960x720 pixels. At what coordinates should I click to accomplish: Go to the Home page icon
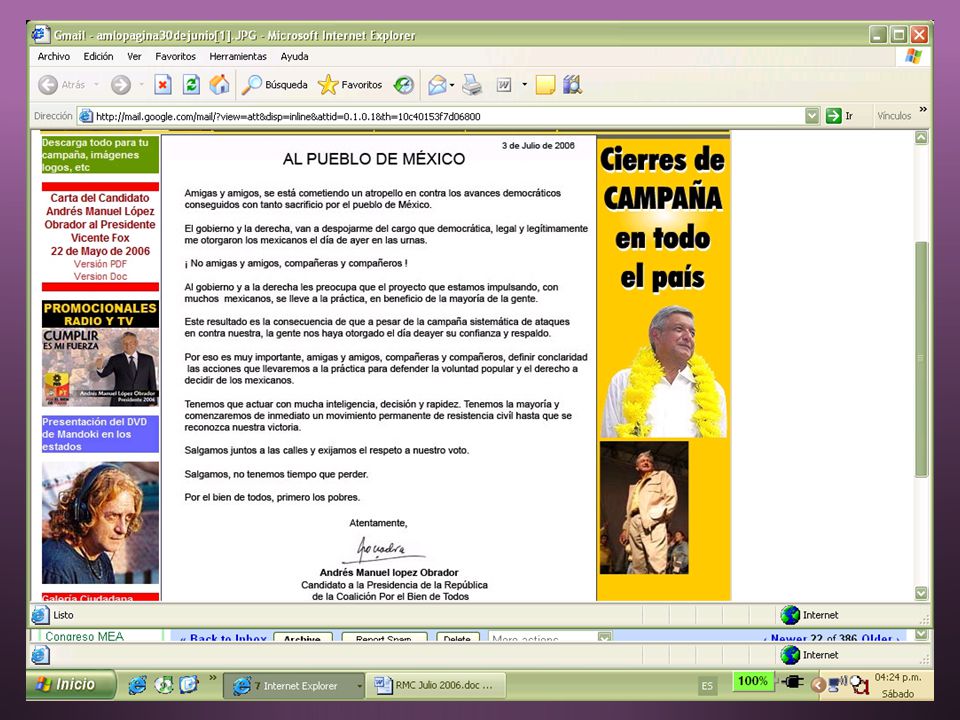point(219,84)
